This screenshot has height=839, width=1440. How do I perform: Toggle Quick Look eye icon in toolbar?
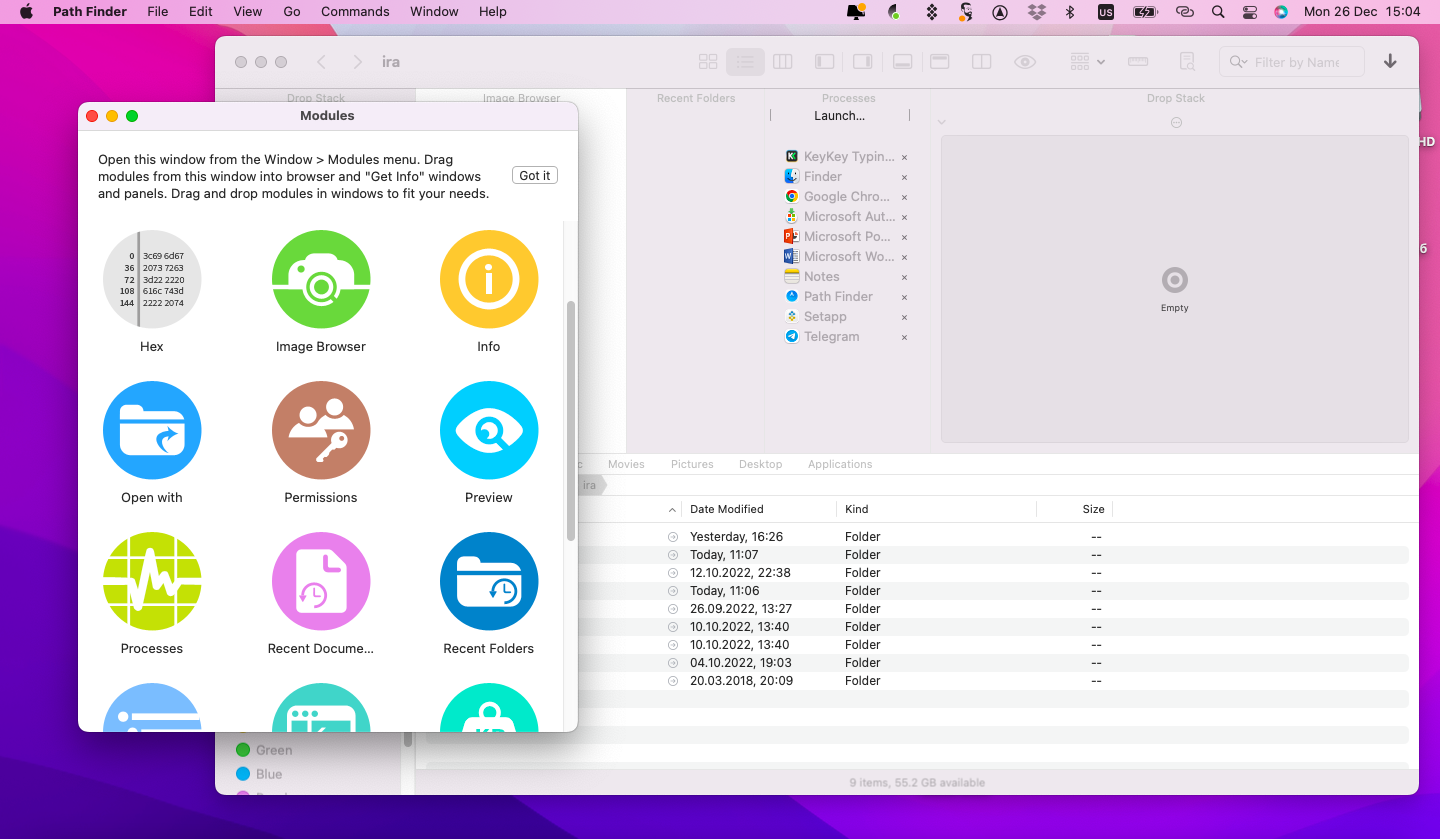click(1025, 62)
